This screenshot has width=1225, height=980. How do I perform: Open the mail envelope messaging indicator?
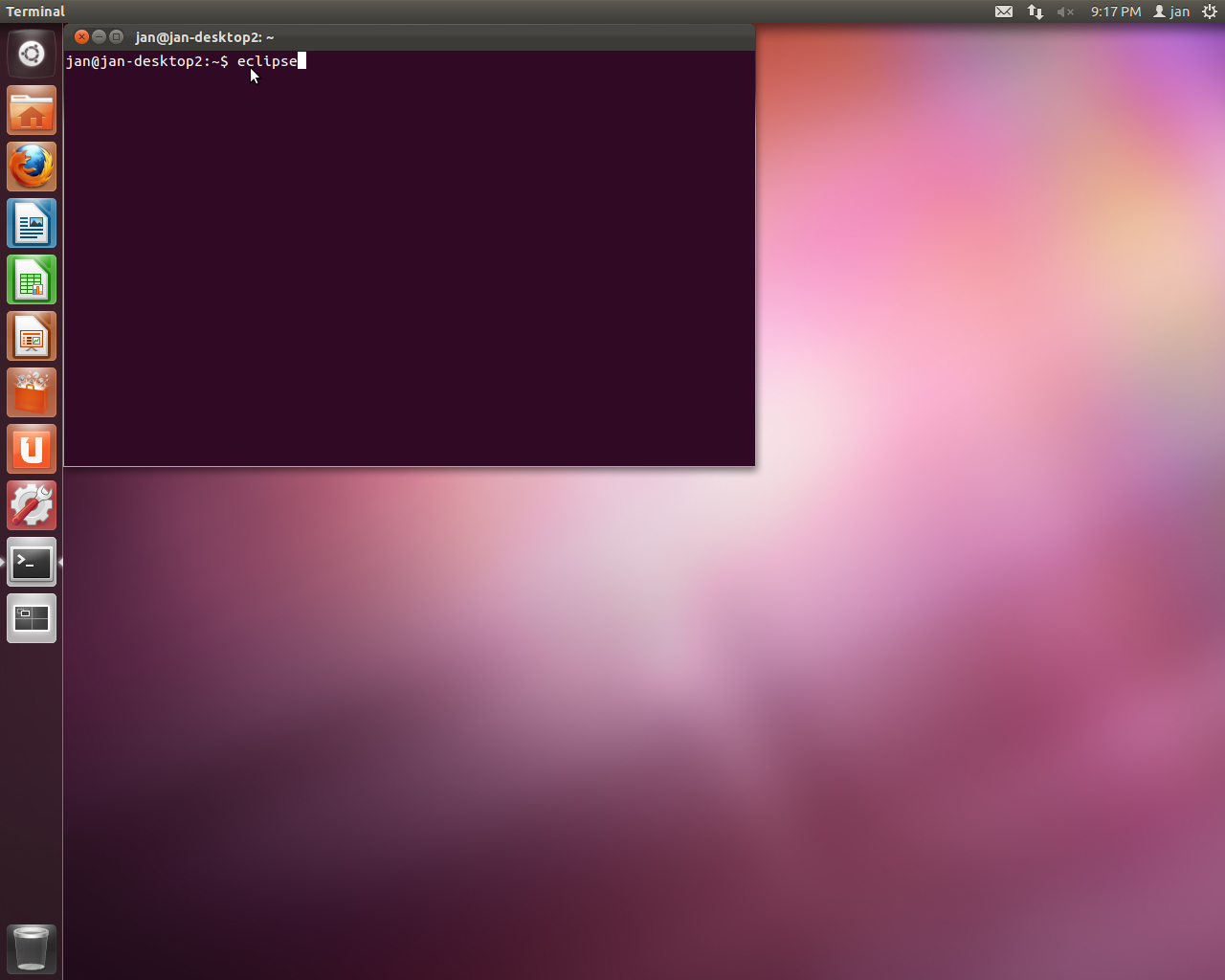[x=1004, y=11]
